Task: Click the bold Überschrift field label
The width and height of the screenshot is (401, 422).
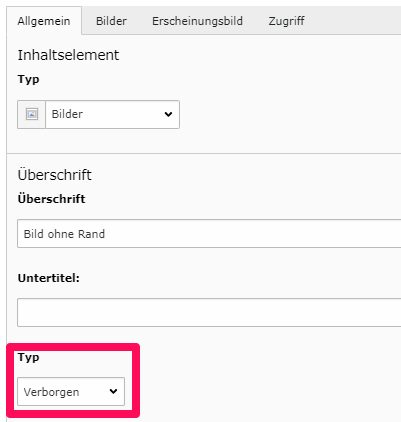Action: coord(51,199)
